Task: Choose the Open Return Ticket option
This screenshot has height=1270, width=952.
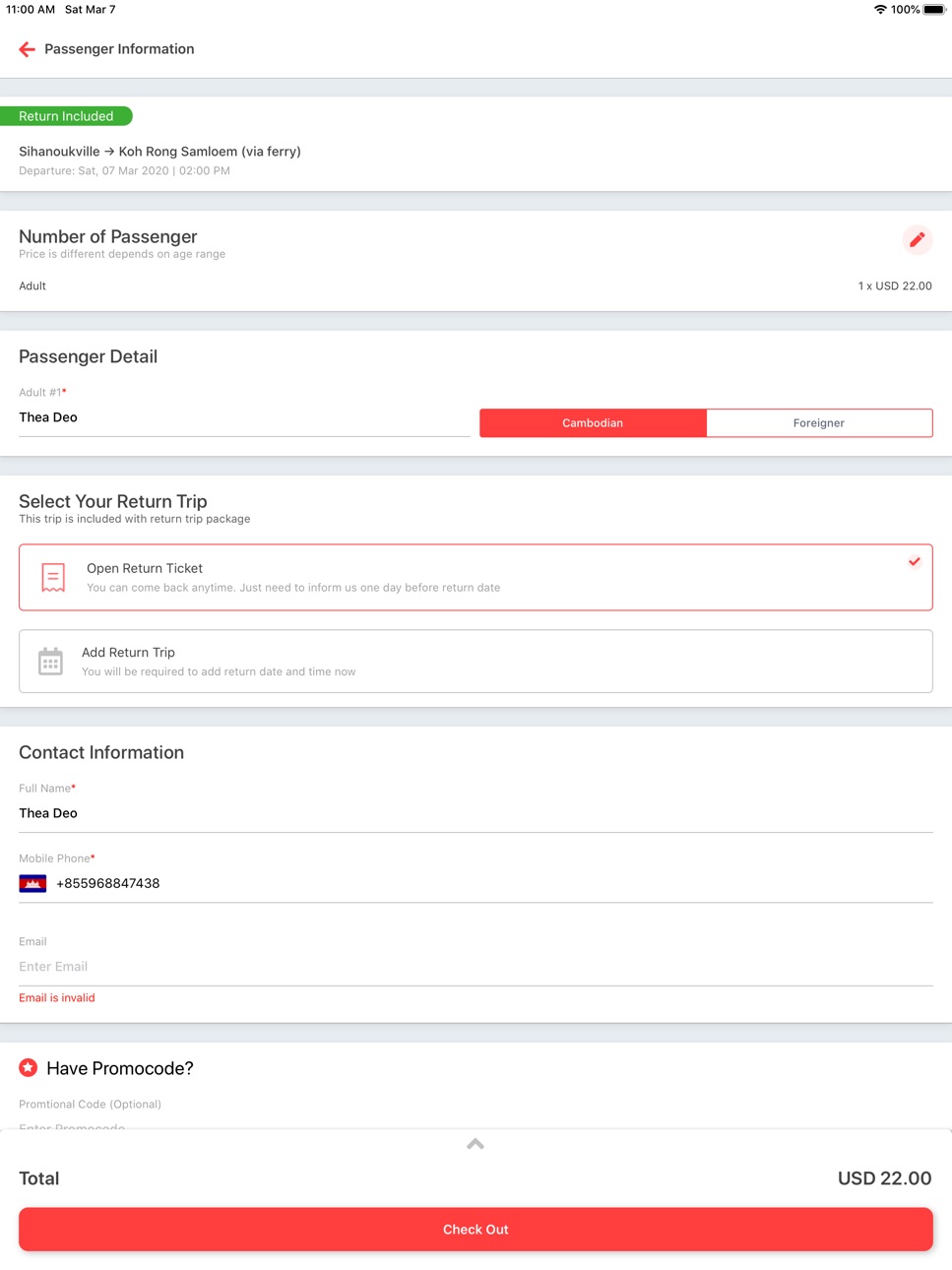Action: click(476, 578)
